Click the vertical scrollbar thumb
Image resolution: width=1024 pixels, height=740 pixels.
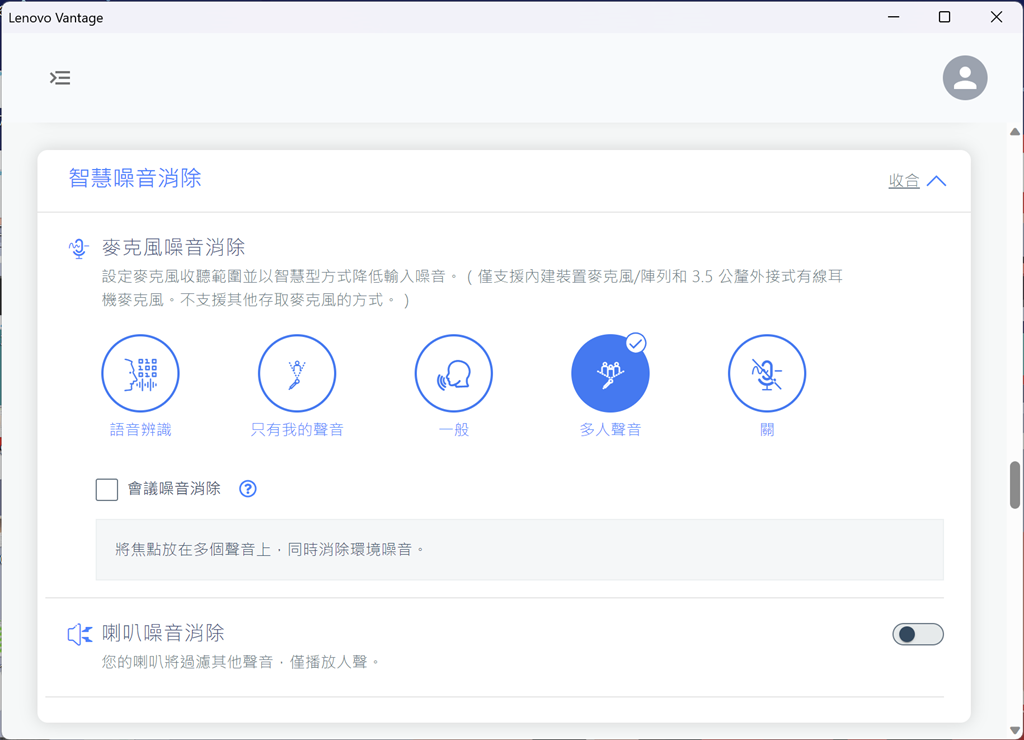tap(1015, 486)
